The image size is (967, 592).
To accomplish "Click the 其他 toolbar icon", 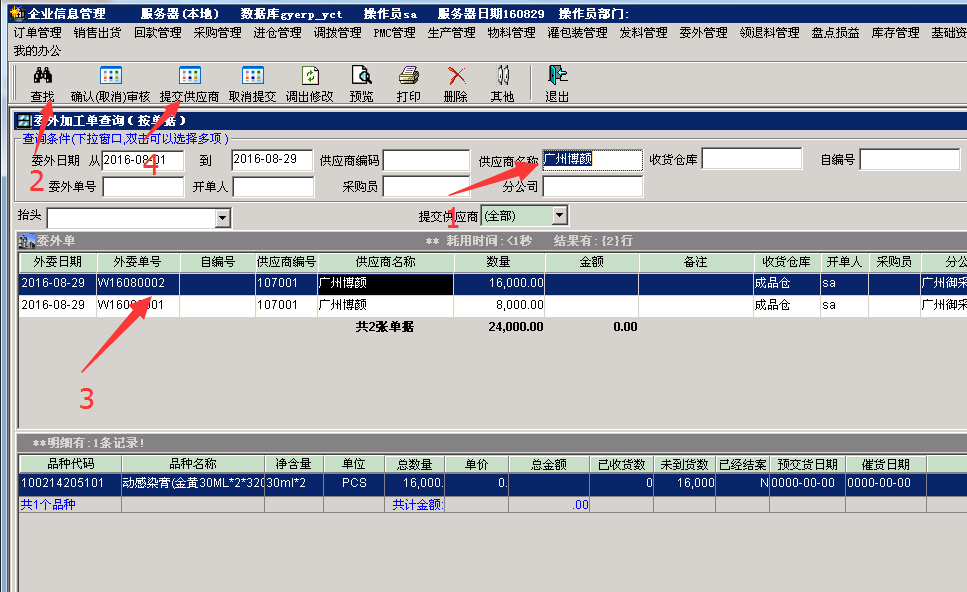I will tap(502, 76).
